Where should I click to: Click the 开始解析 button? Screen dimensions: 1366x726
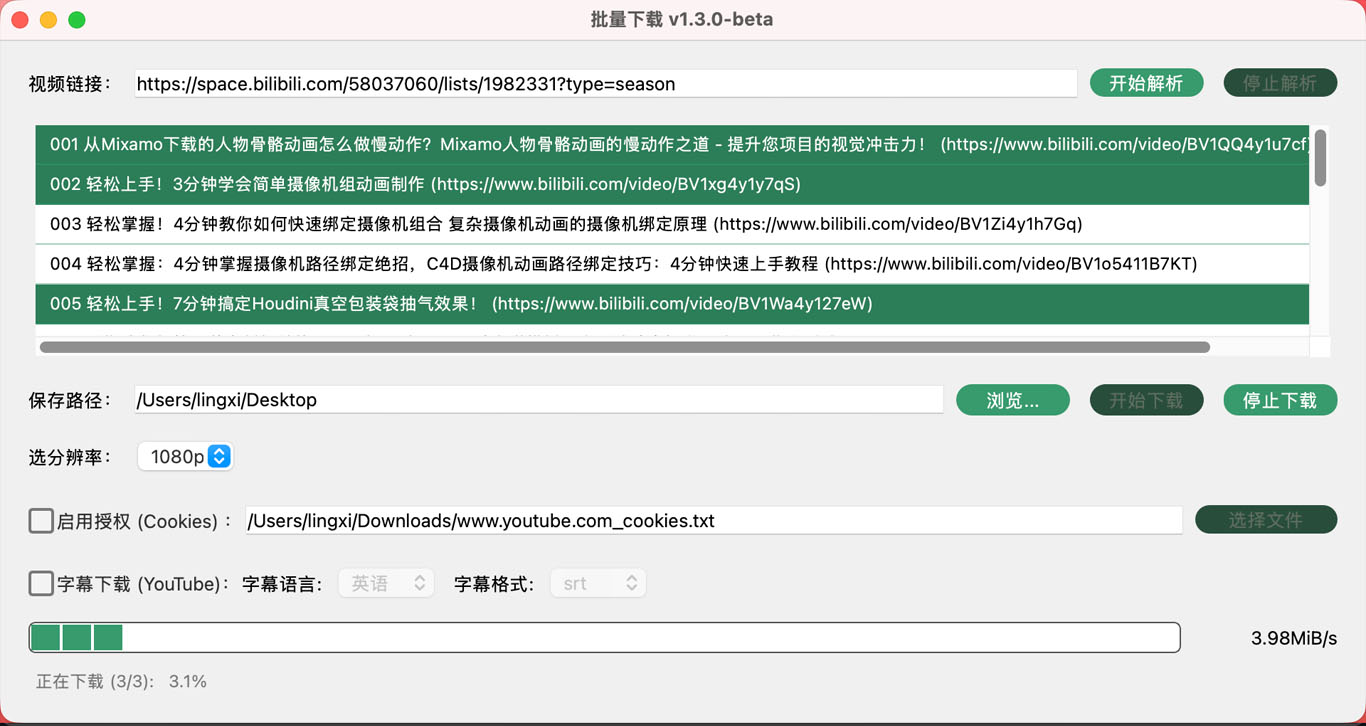[x=1146, y=83]
